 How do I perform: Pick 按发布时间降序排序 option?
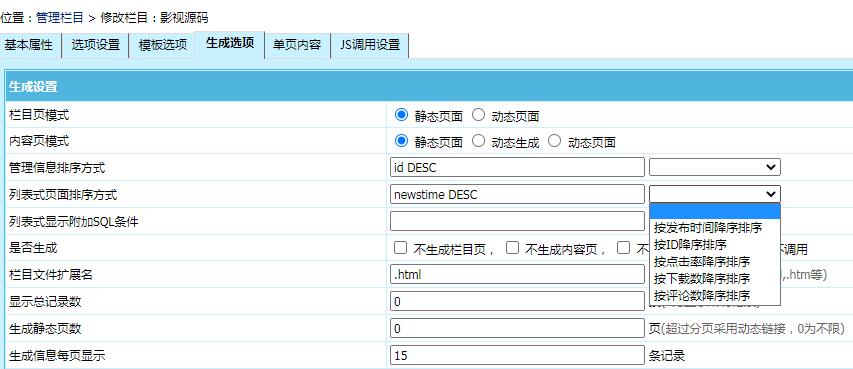[715, 227]
